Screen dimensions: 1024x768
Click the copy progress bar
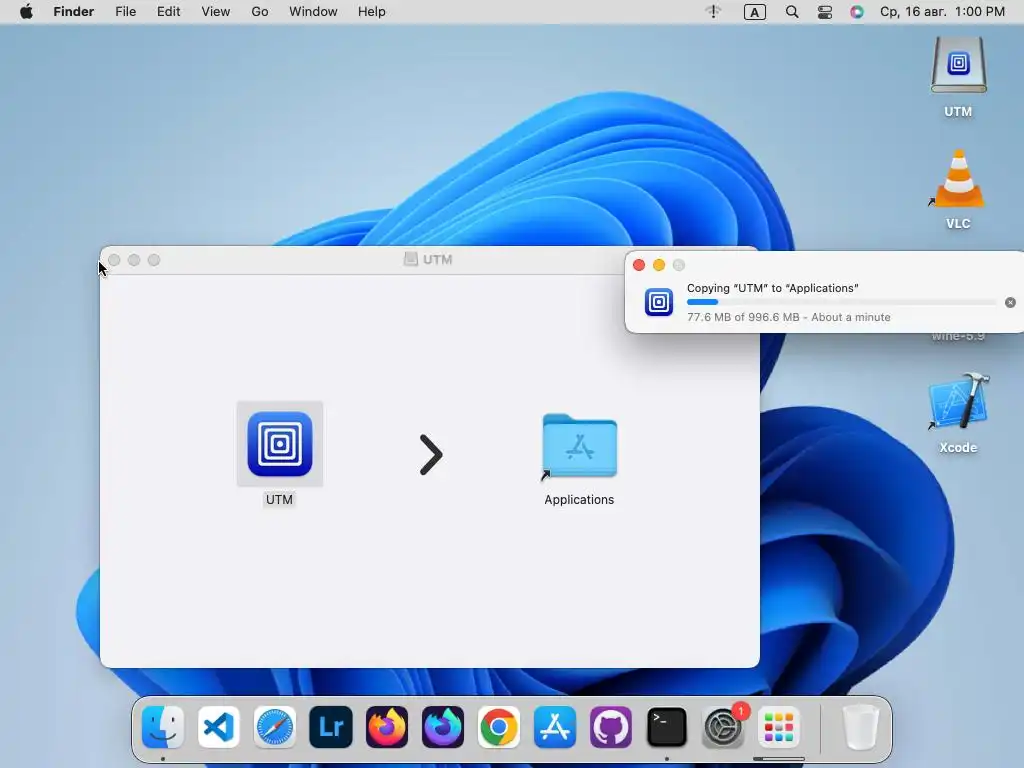point(841,302)
